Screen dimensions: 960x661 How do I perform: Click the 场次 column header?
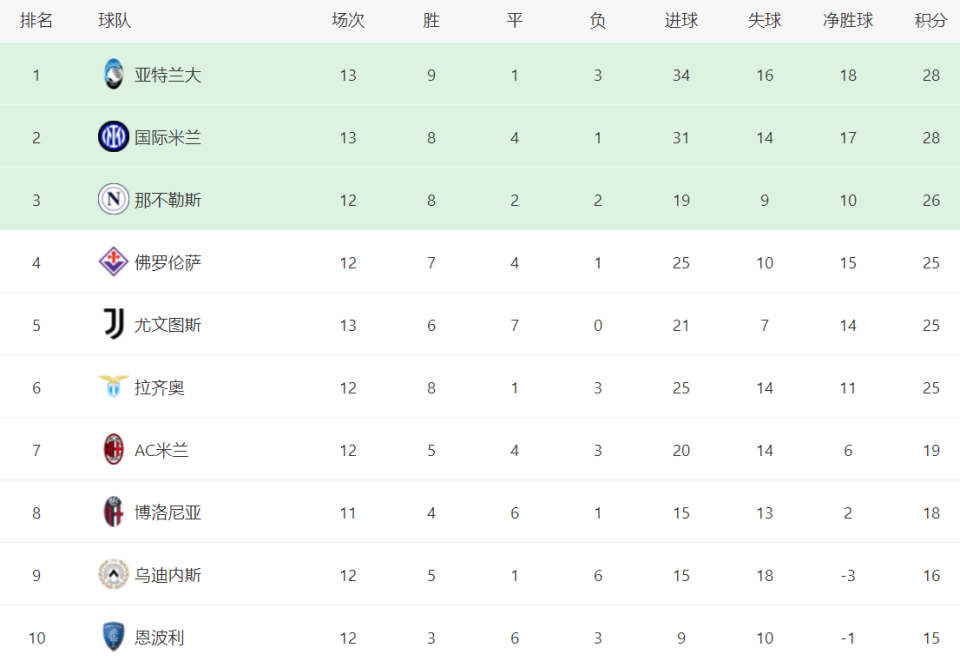coord(348,21)
